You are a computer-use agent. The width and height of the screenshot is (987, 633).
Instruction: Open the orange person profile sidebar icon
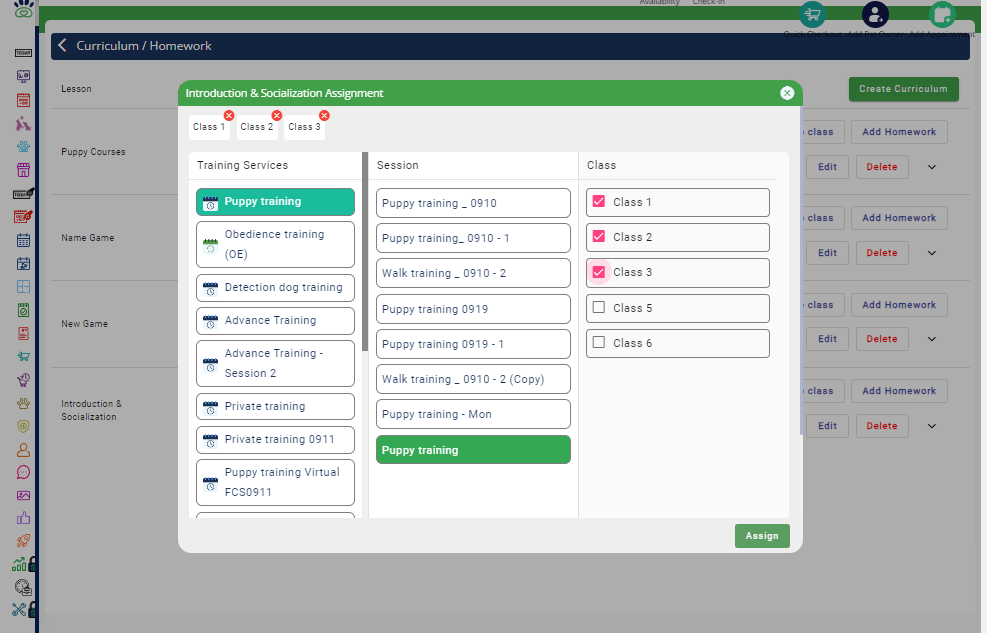23,450
